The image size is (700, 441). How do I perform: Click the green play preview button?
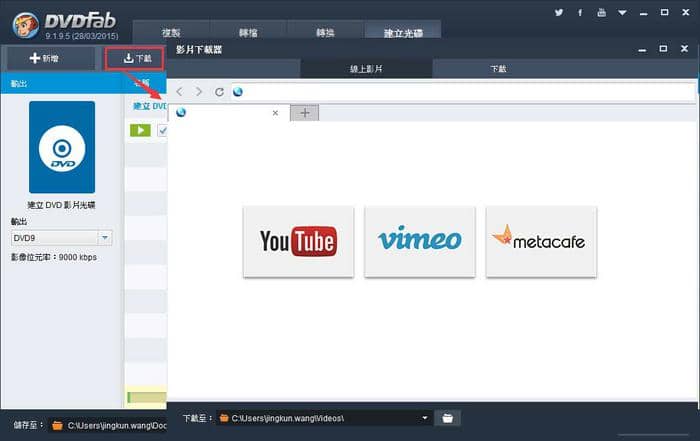(140, 130)
